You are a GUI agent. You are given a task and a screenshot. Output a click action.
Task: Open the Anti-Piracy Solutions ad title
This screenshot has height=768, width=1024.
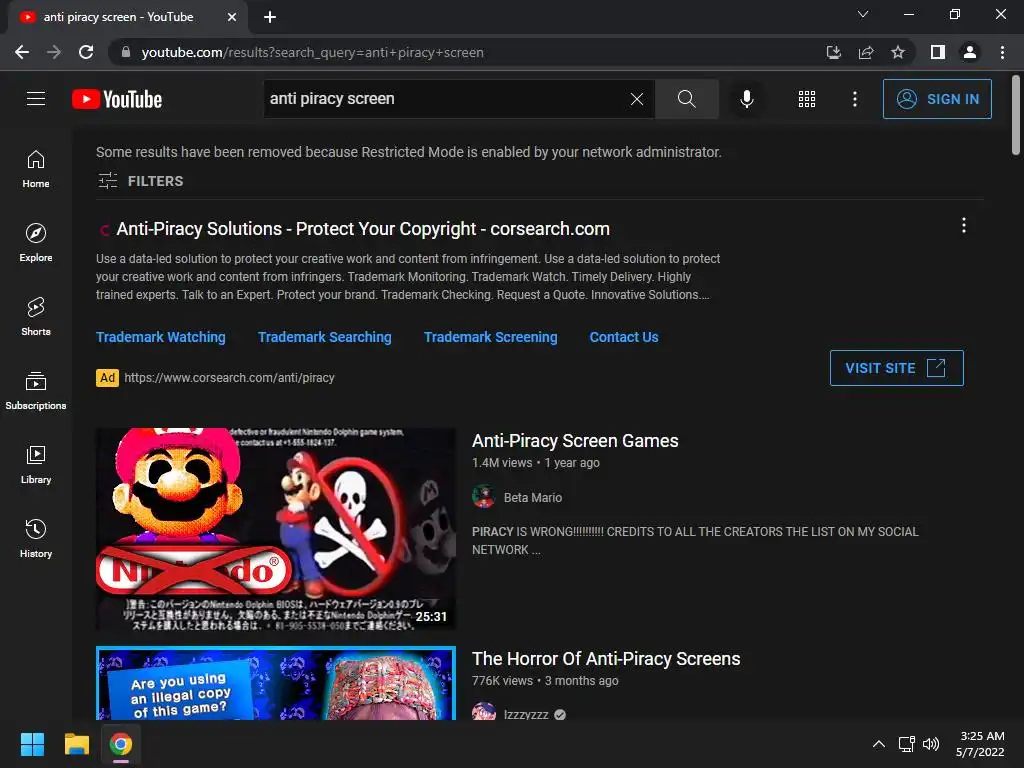(x=363, y=229)
